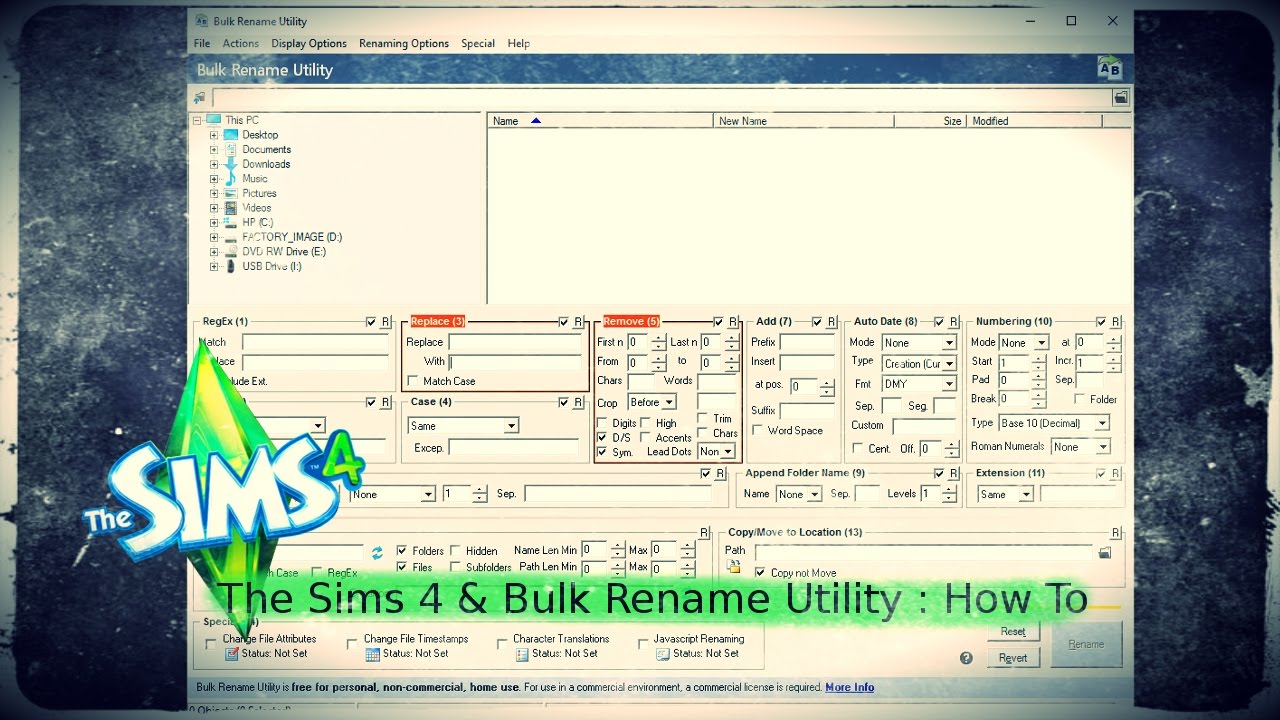
Task: Select the Videos folder icon
Action: click(231, 208)
